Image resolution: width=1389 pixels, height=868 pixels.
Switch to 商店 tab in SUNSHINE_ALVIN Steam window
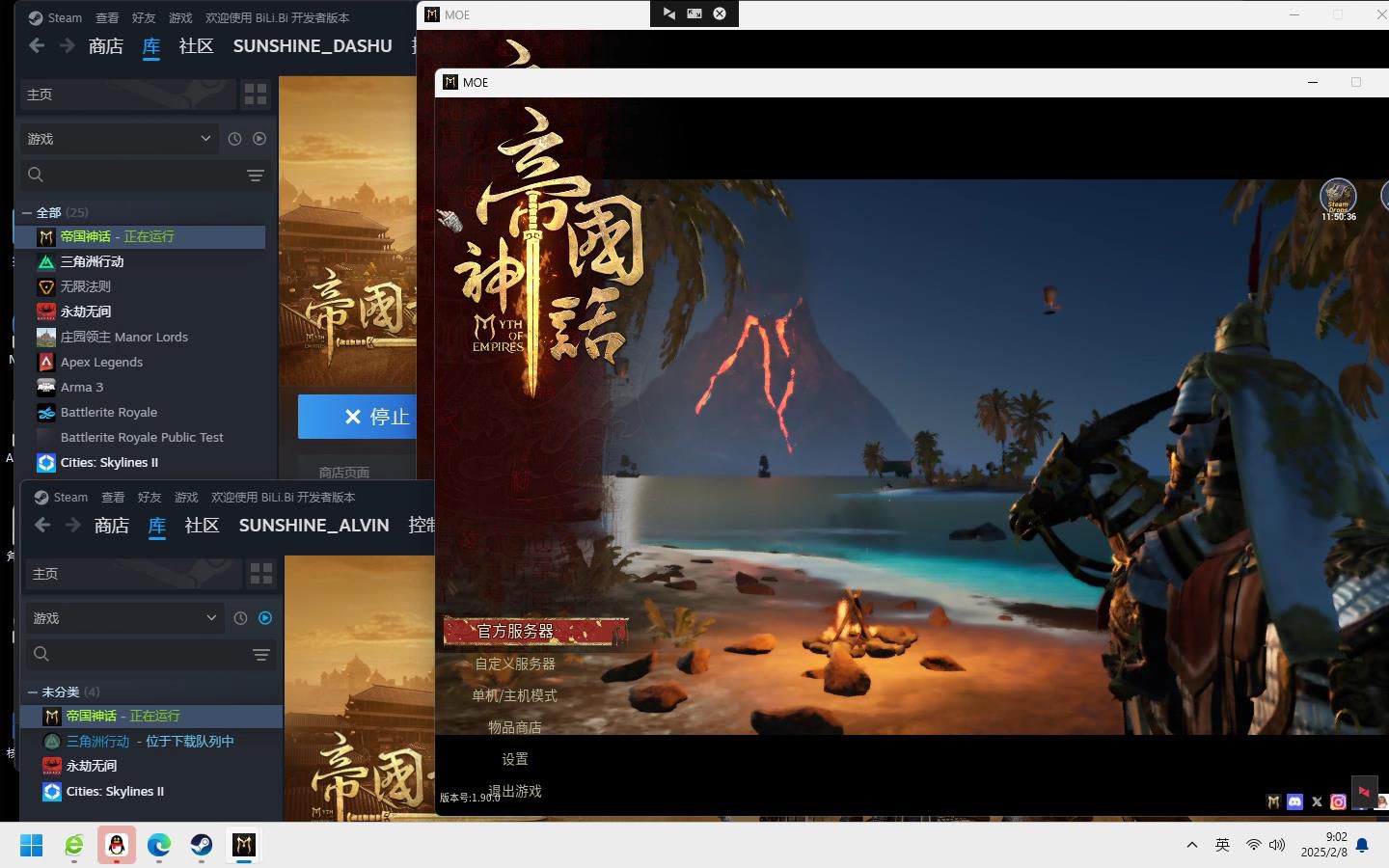click(112, 526)
